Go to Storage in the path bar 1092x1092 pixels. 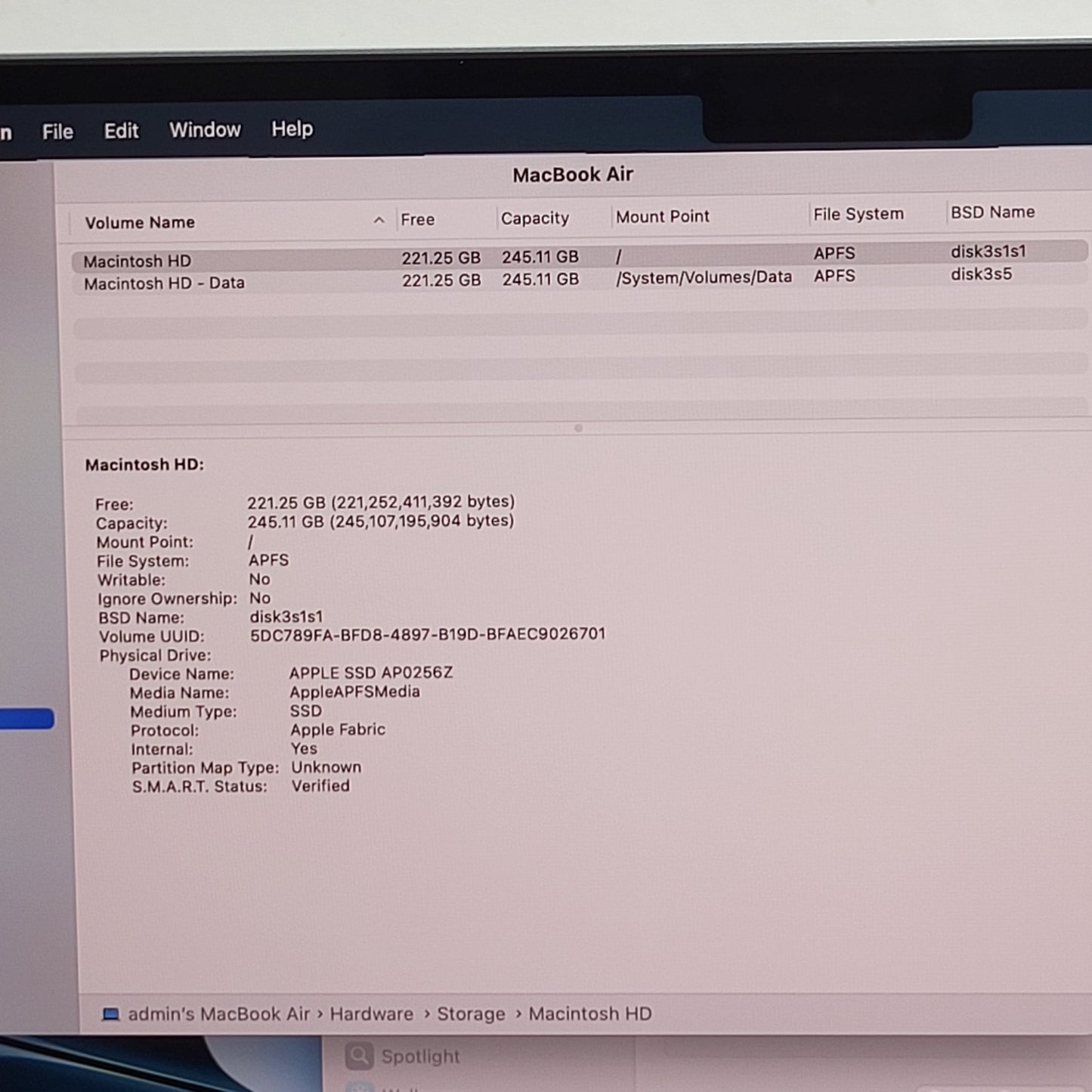[x=471, y=1014]
